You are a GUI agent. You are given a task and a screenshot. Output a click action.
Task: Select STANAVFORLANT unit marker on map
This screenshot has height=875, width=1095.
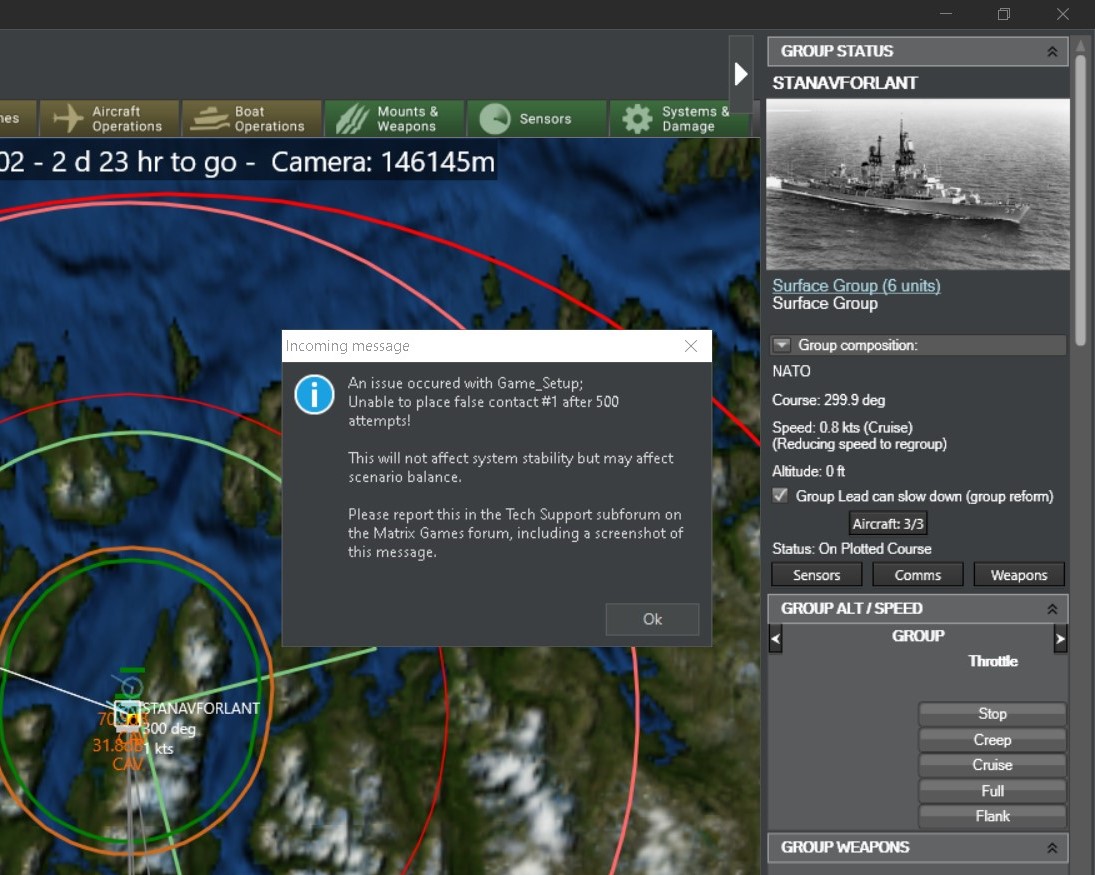(x=128, y=715)
